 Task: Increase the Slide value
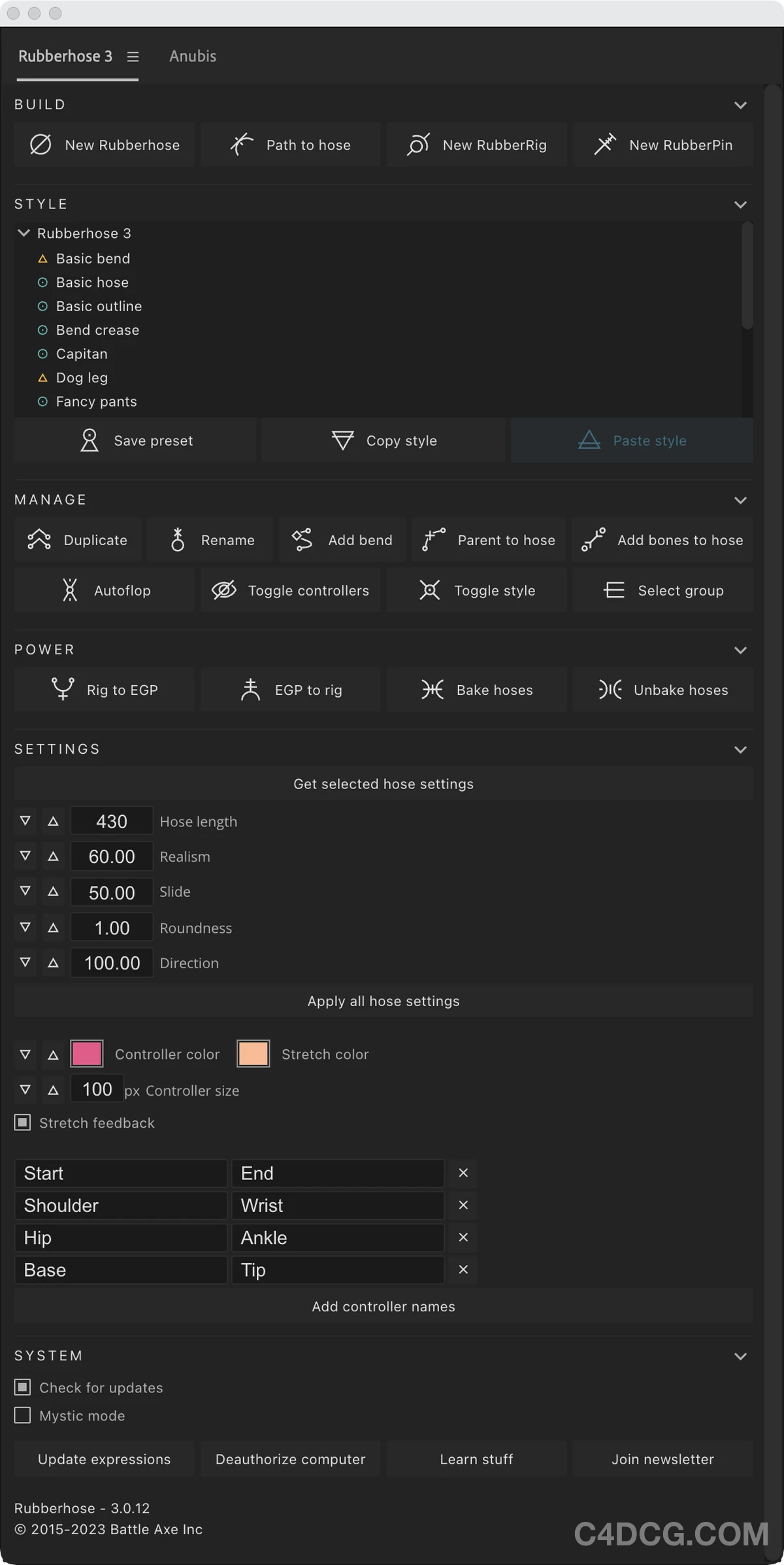pyautogui.click(x=54, y=891)
